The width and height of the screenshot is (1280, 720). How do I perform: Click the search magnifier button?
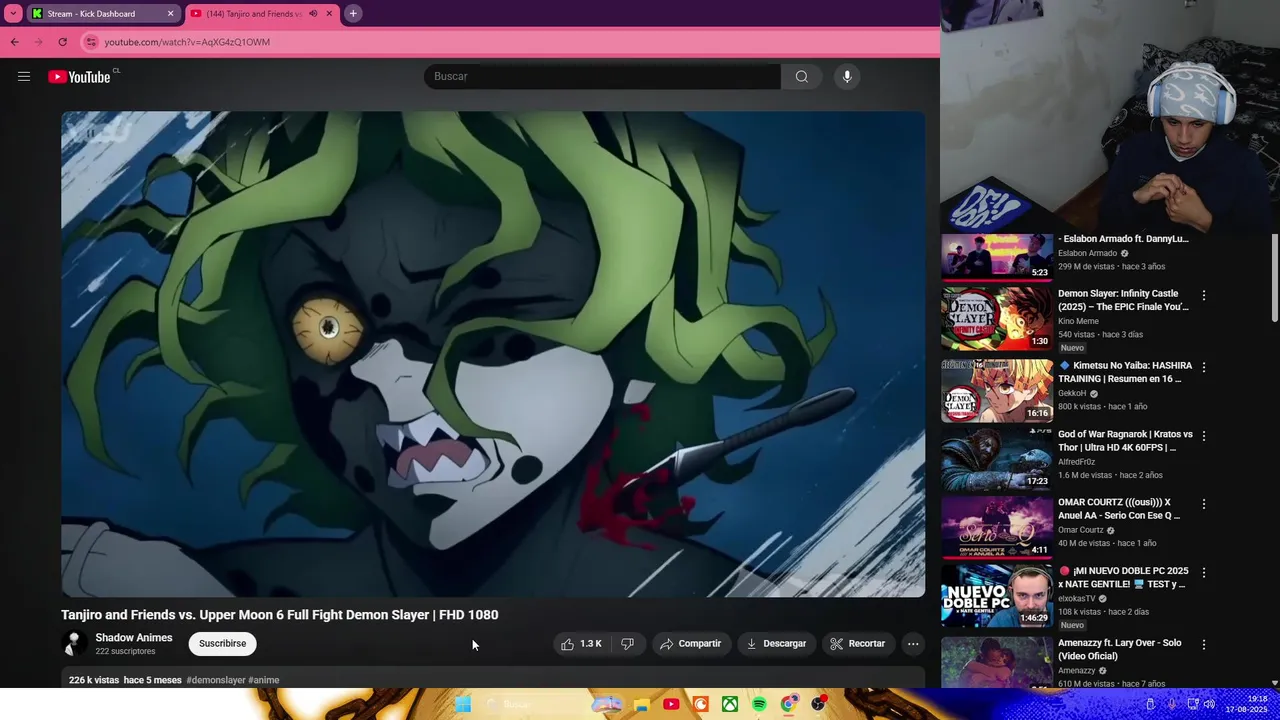click(802, 77)
